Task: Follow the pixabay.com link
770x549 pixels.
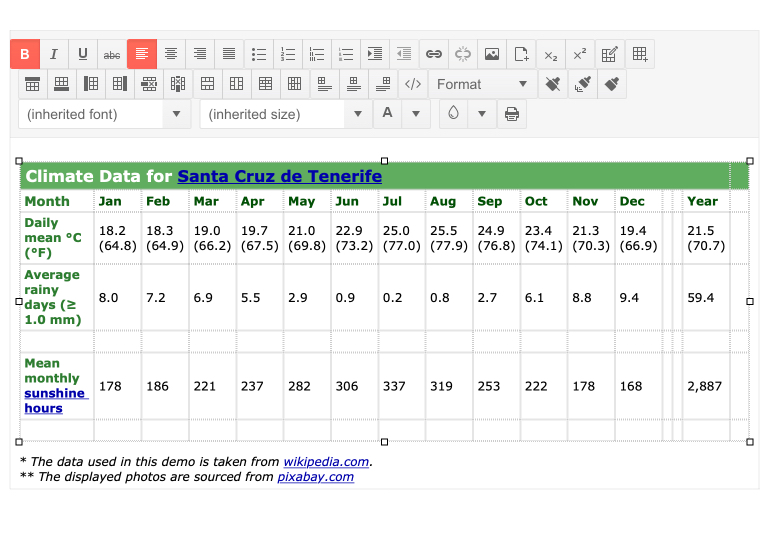Action: click(315, 477)
